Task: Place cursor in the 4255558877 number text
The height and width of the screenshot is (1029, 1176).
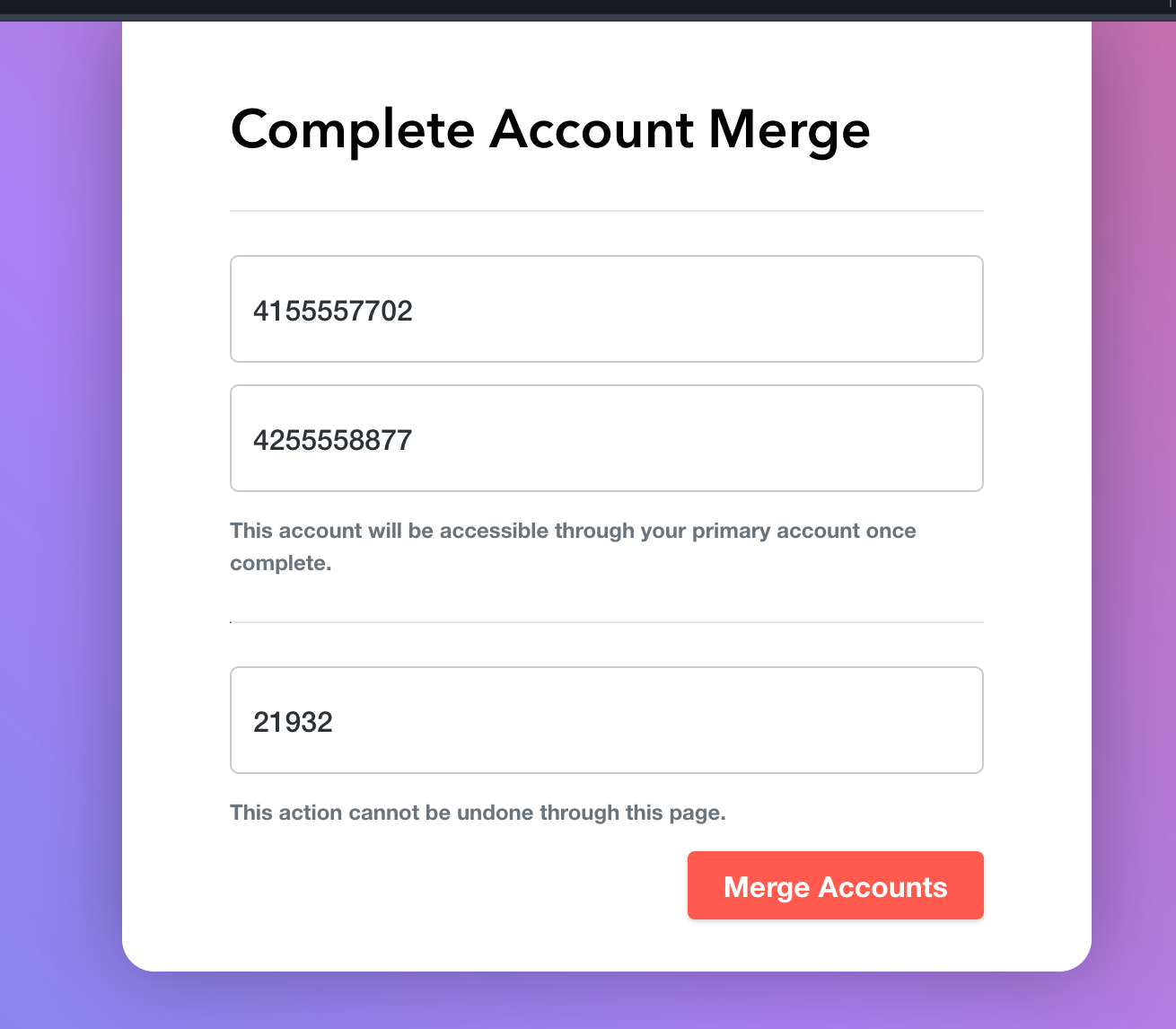Action: pos(333,441)
